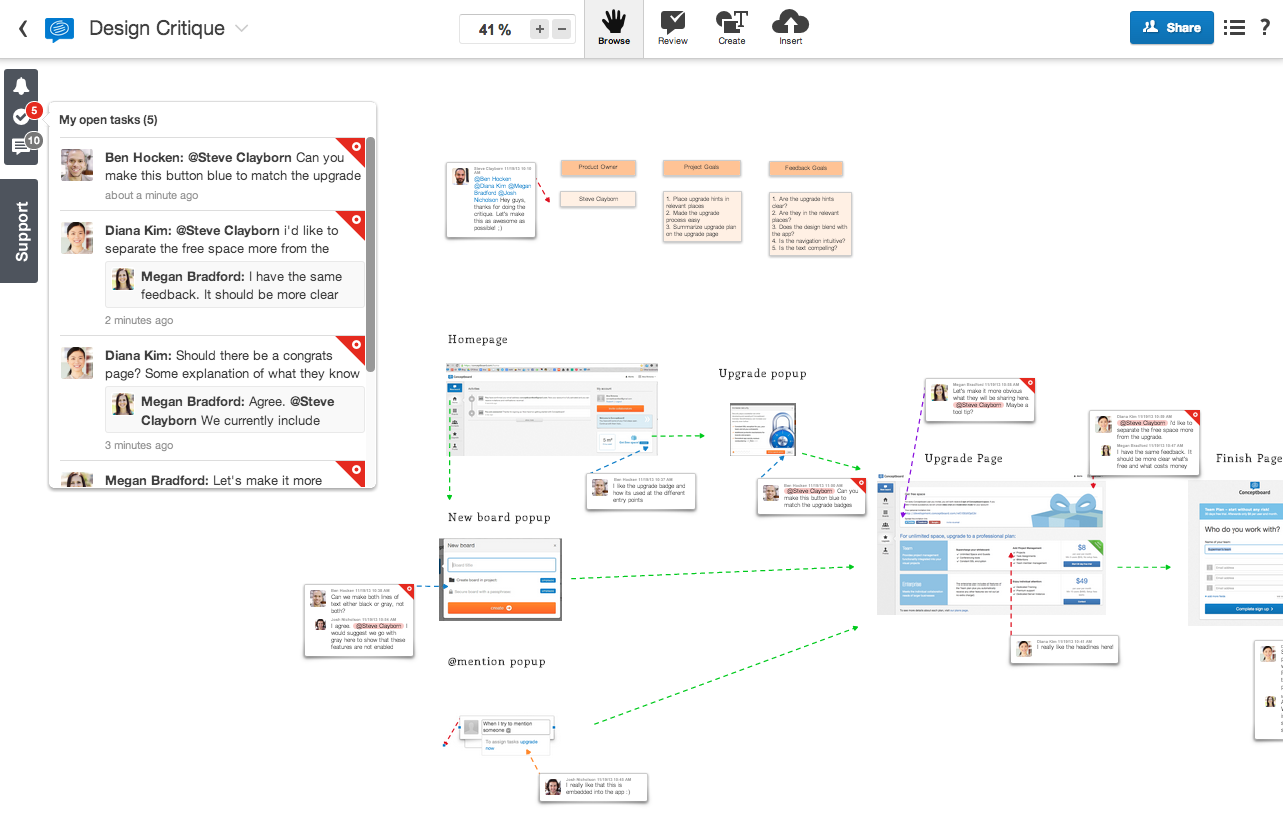1283x827 pixels.
Task: Click the 'Upgrade popup' section title text
Action: tap(762, 374)
